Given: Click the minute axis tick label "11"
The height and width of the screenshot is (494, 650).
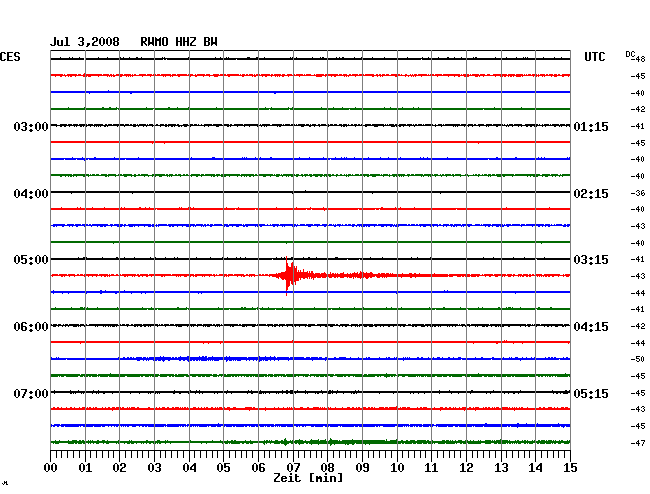Looking at the screenshot, I should click(431, 467).
